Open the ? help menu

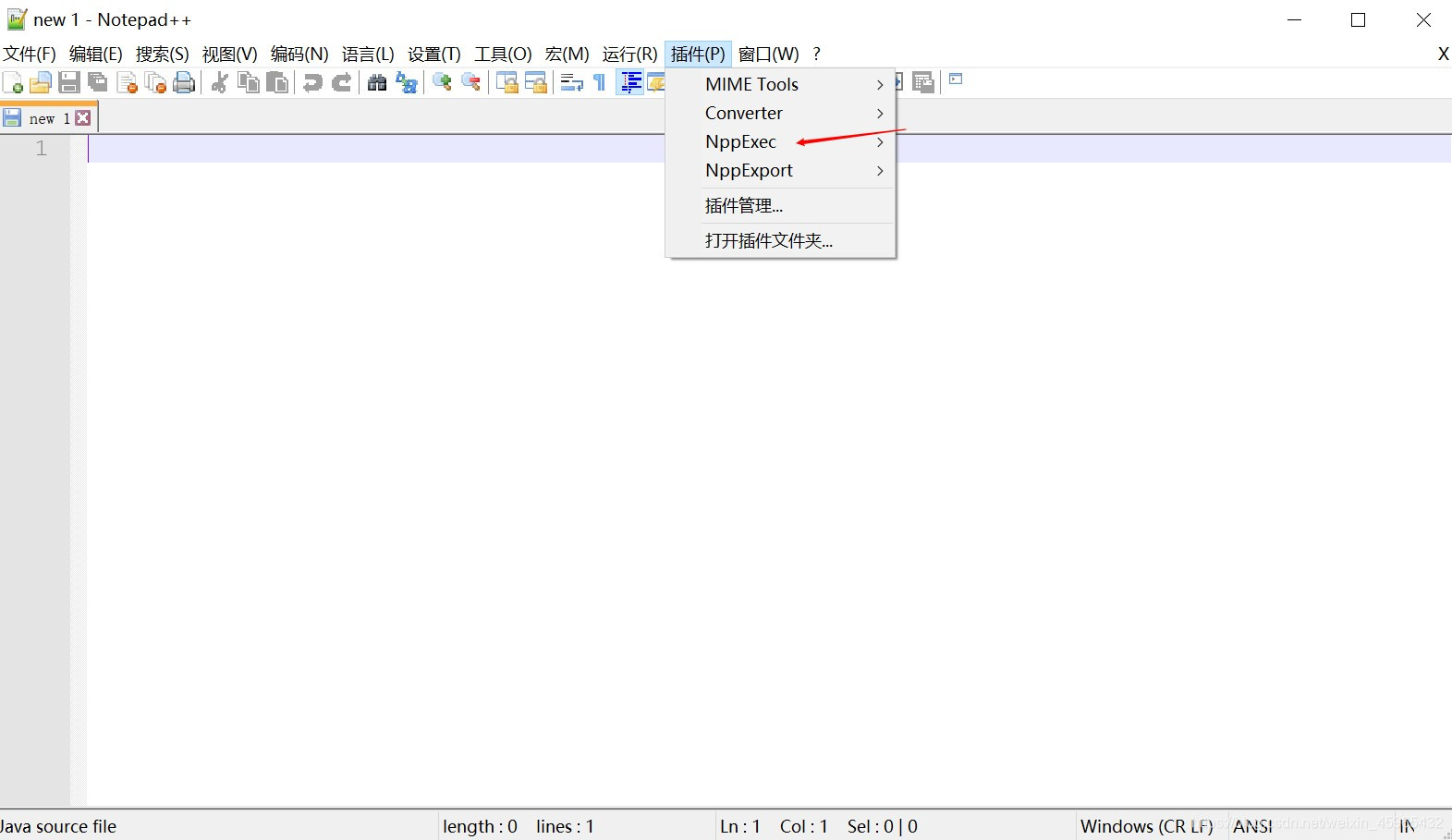(817, 55)
